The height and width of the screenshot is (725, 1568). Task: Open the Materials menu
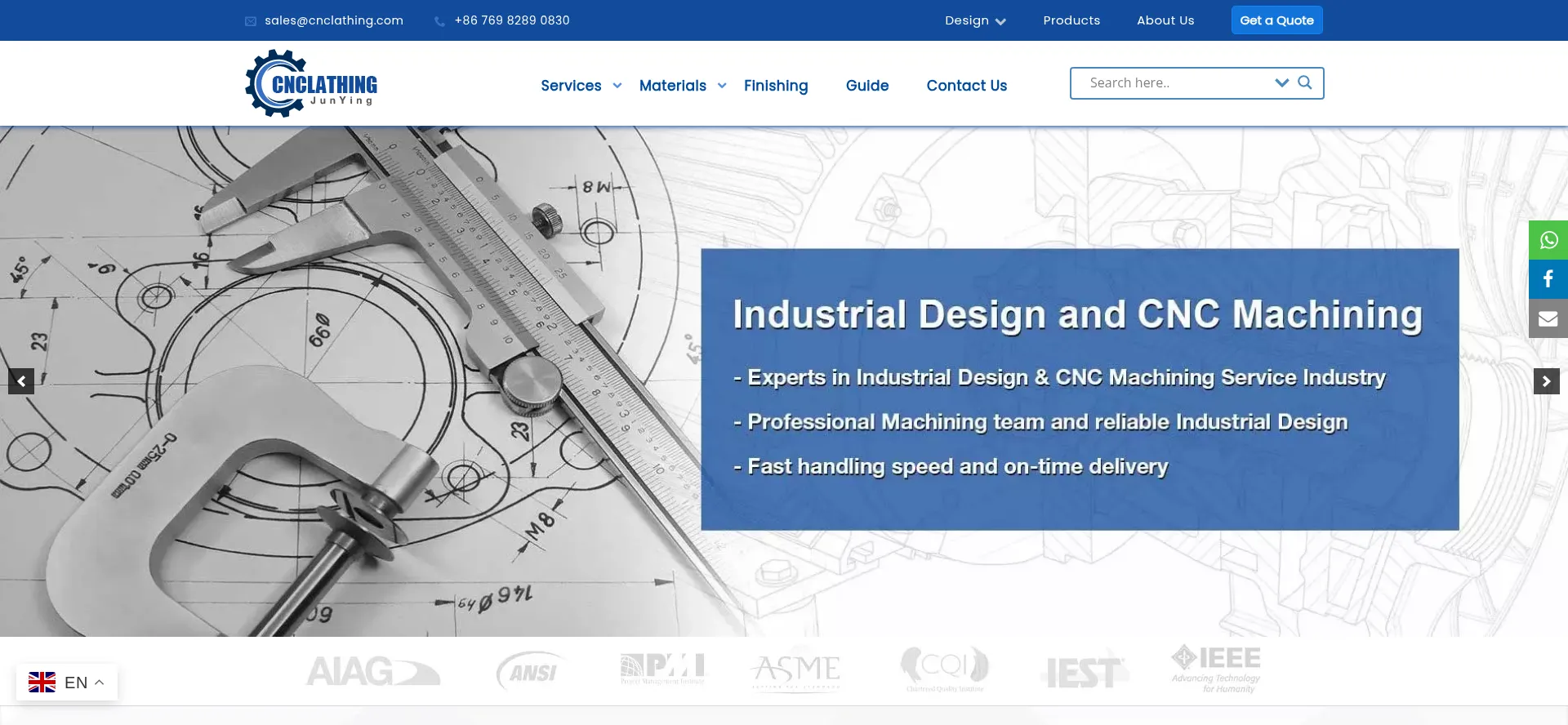tap(673, 86)
